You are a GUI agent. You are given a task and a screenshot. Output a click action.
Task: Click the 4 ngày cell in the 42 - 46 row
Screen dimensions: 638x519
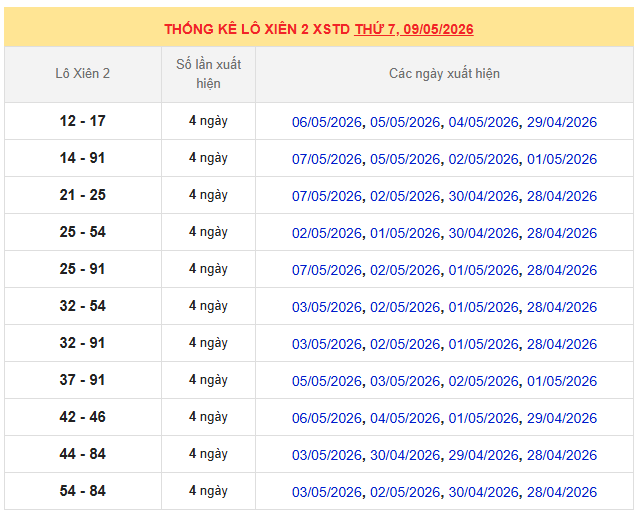pos(208,417)
